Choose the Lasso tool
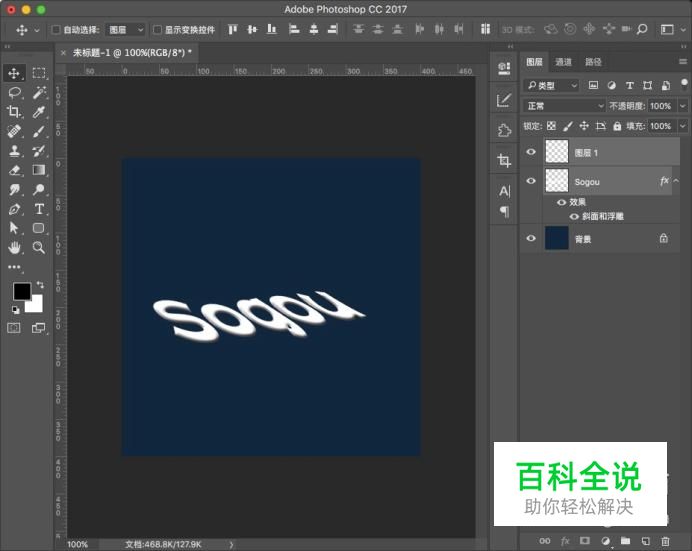692x551 pixels. [14, 93]
